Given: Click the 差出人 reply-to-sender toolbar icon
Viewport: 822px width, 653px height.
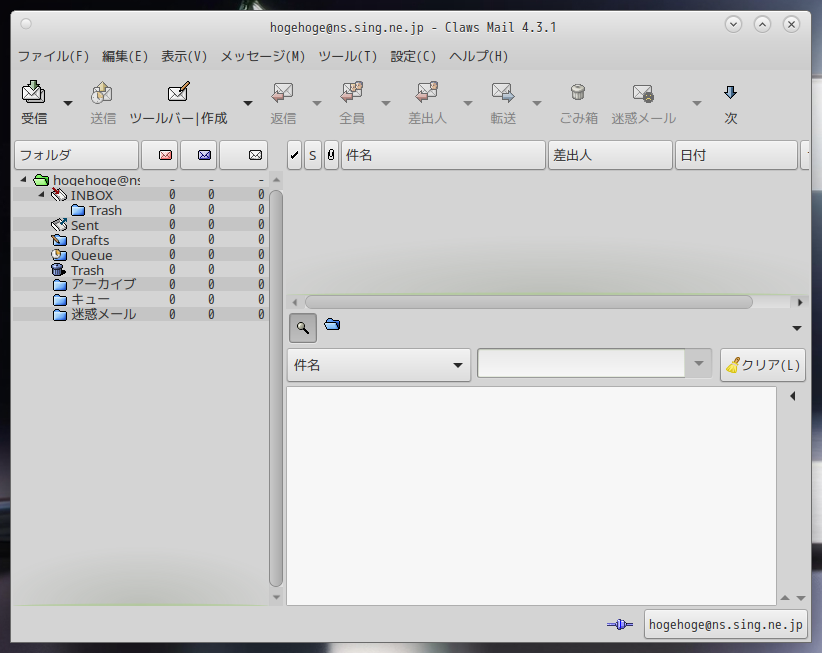Looking at the screenshot, I should pos(427,92).
